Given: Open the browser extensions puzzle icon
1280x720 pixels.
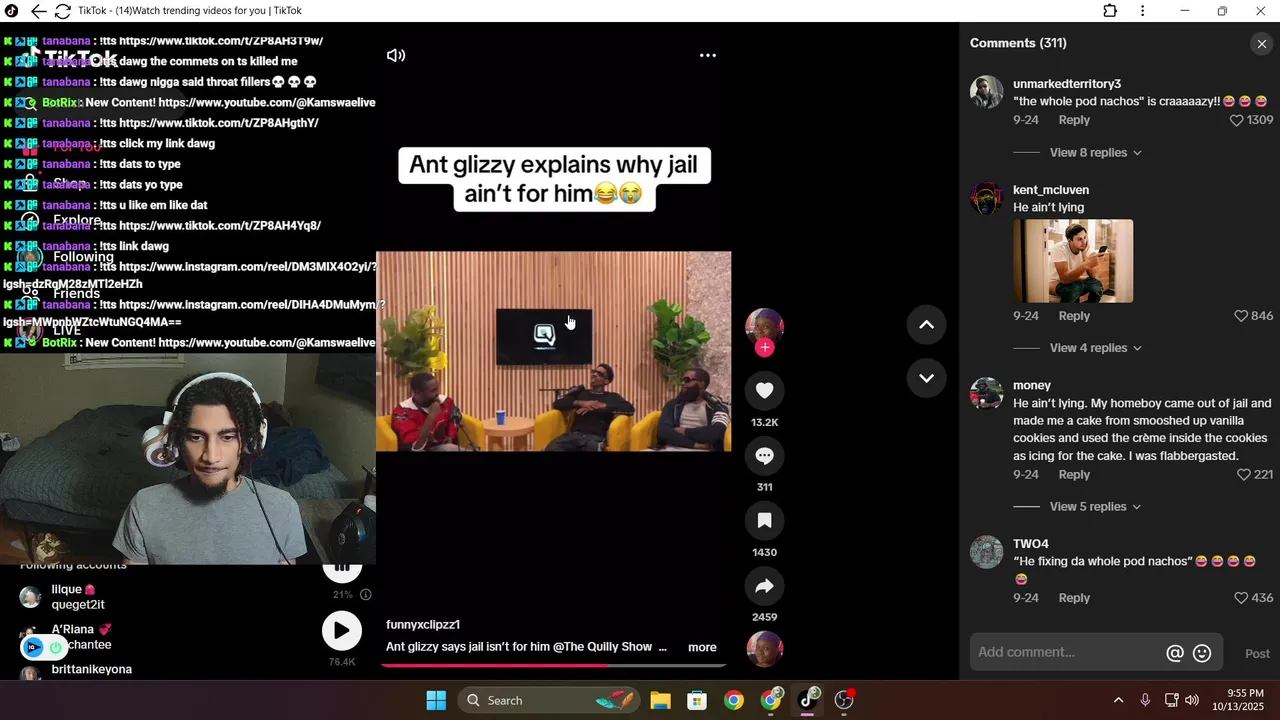Looking at the screenshot, I should pos(1110,11).
